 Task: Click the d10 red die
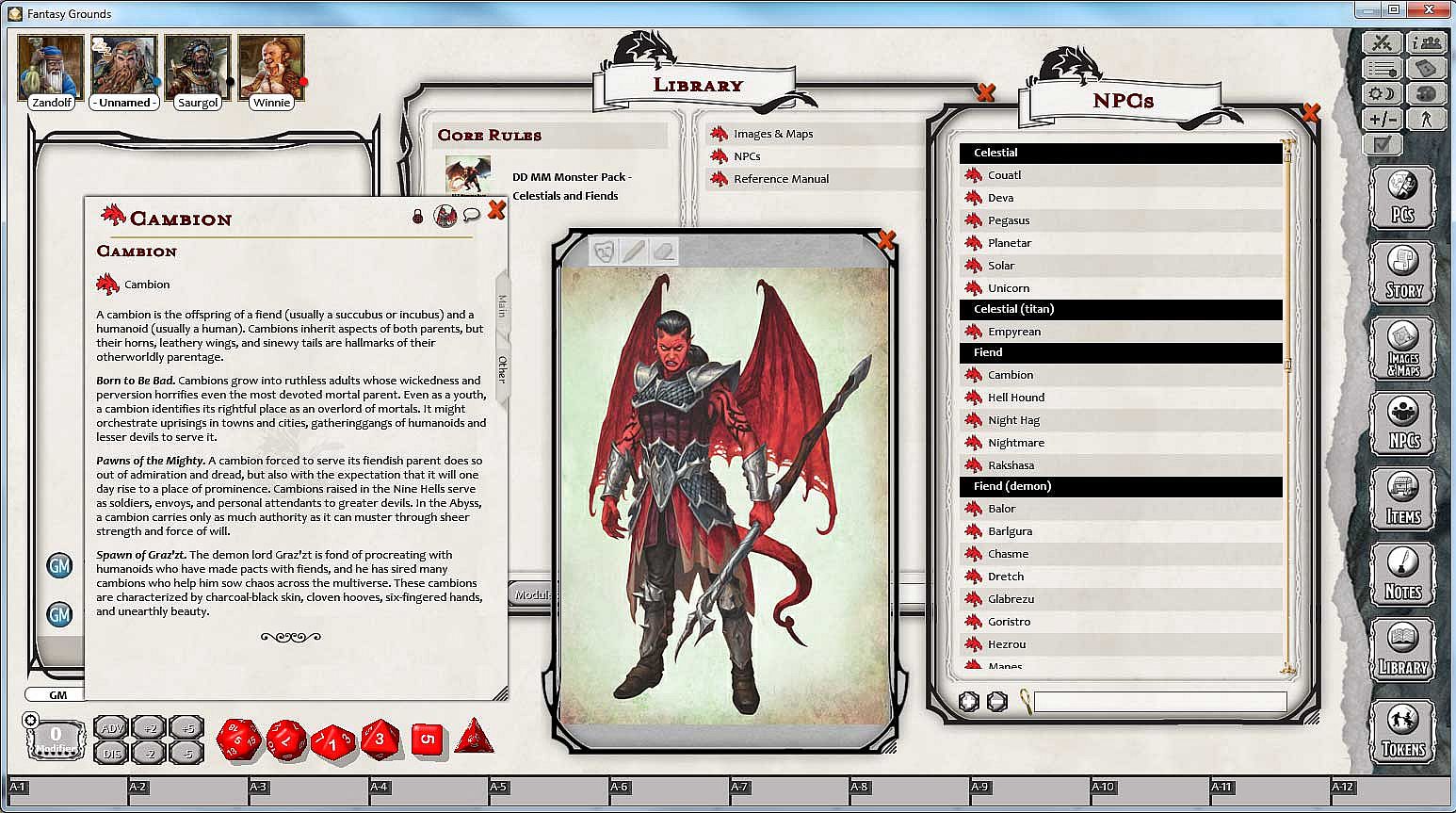coord(332,741)
